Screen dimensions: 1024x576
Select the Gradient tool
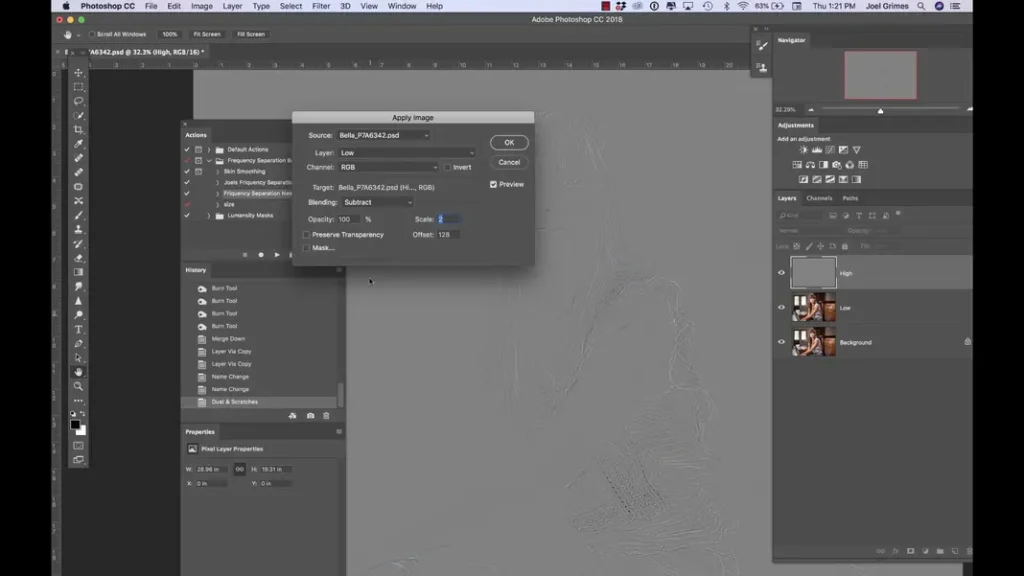pos(78,272)
